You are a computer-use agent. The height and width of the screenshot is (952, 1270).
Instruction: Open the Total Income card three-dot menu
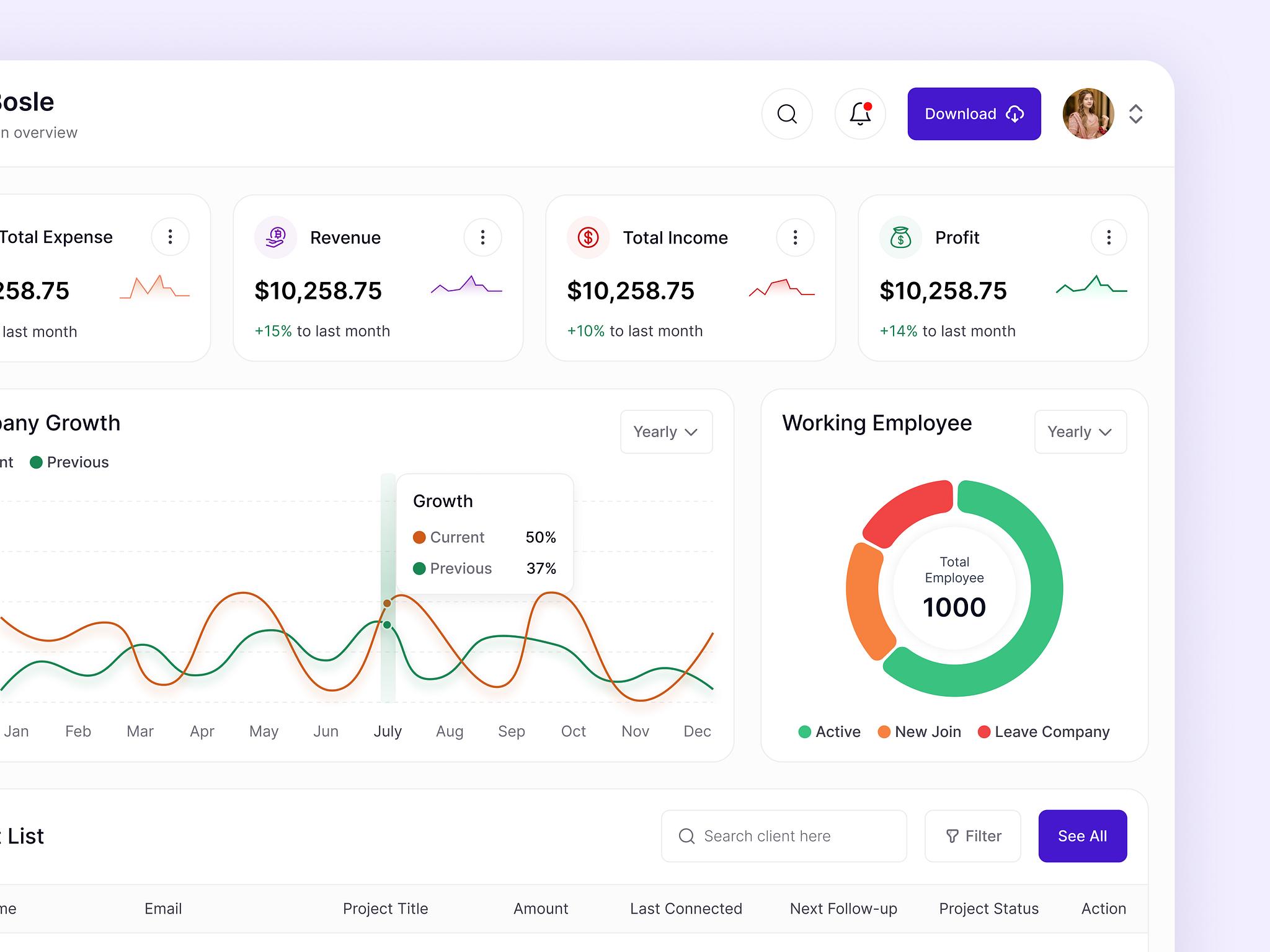point(795,237)
